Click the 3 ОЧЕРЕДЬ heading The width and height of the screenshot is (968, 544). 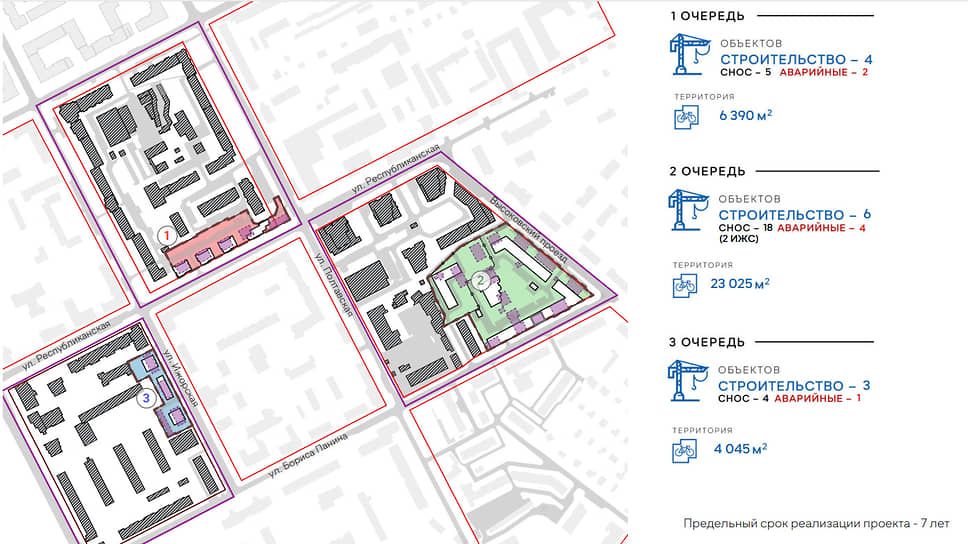(707, 342)
